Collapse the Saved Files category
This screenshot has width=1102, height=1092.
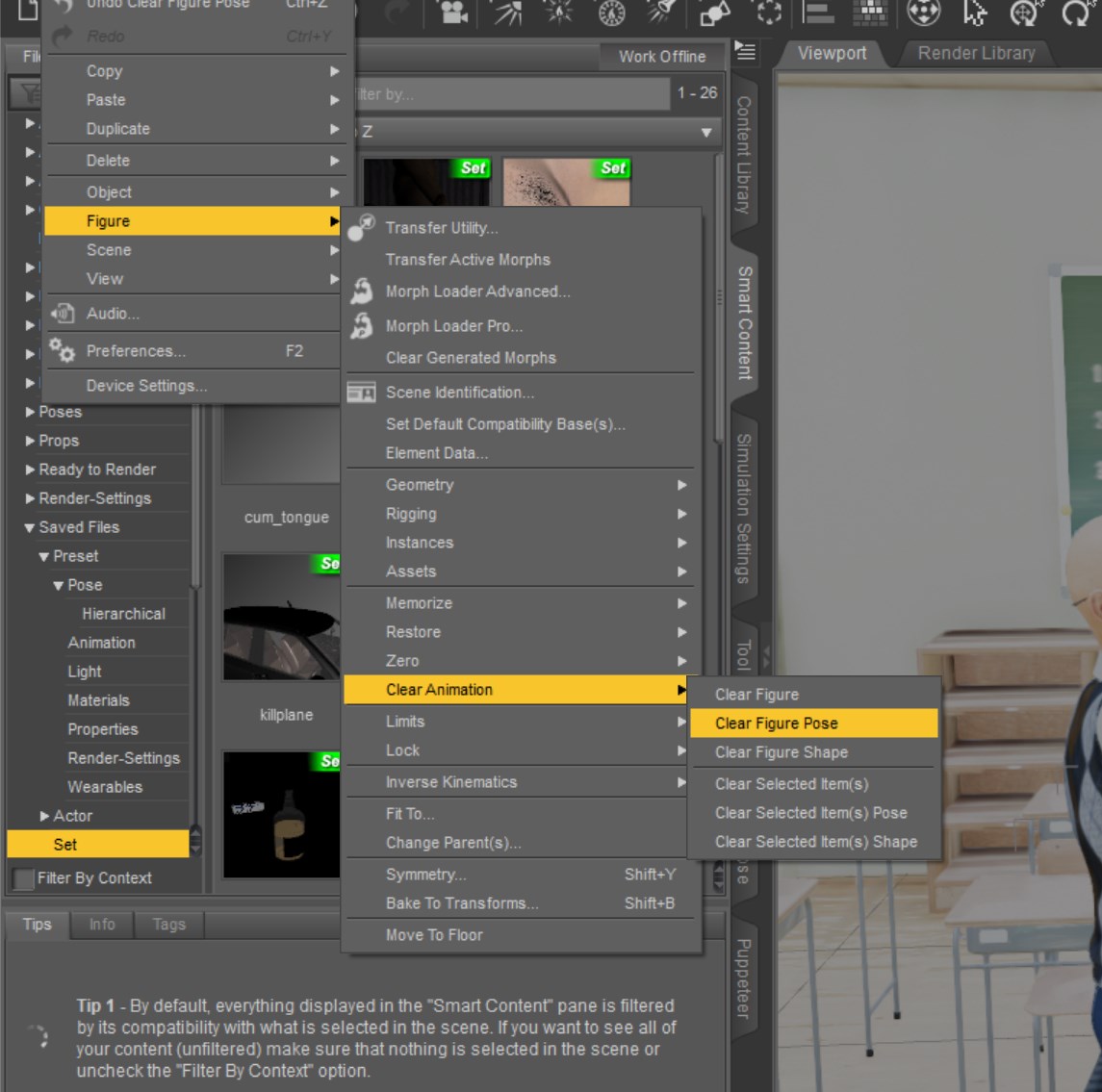coord(30,528)
